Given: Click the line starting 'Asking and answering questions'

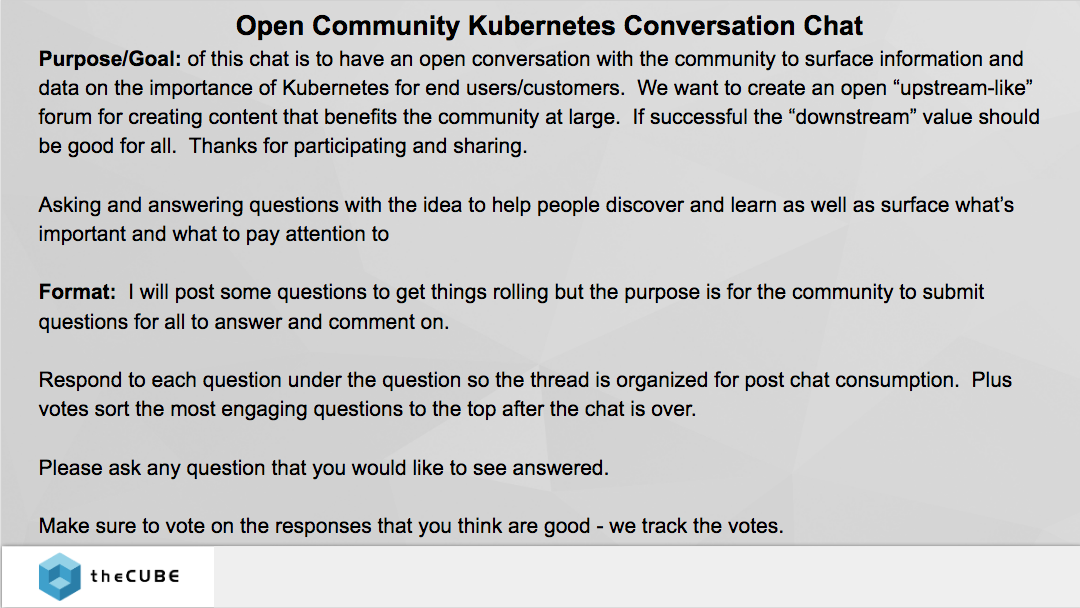Looking at the screenshot, I should (x=526, y=205).
